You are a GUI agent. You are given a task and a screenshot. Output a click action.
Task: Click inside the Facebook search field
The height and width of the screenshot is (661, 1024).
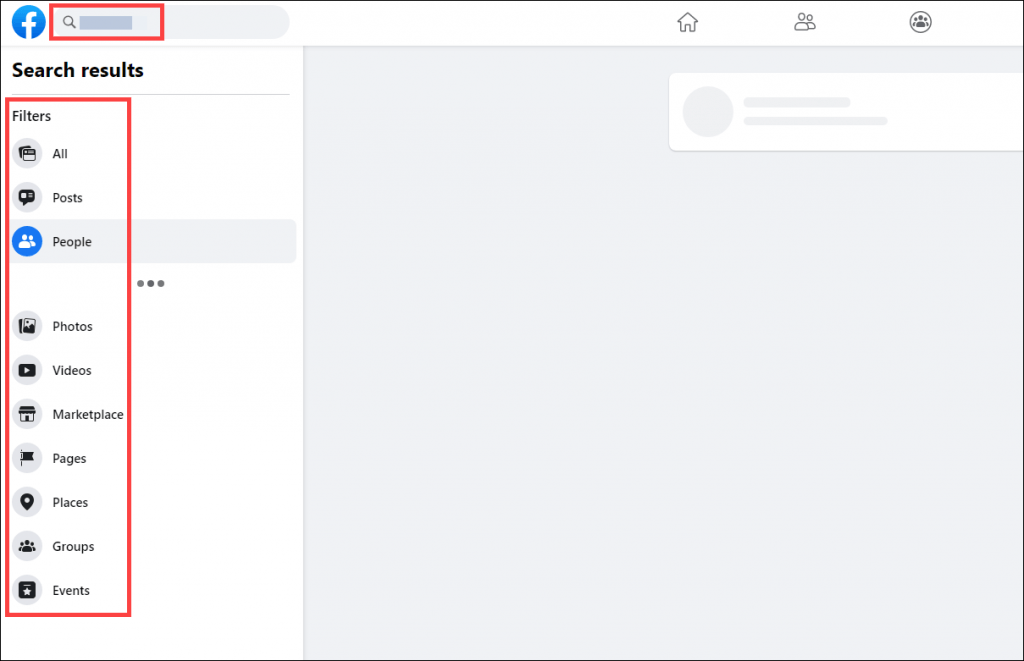point(170,22)
